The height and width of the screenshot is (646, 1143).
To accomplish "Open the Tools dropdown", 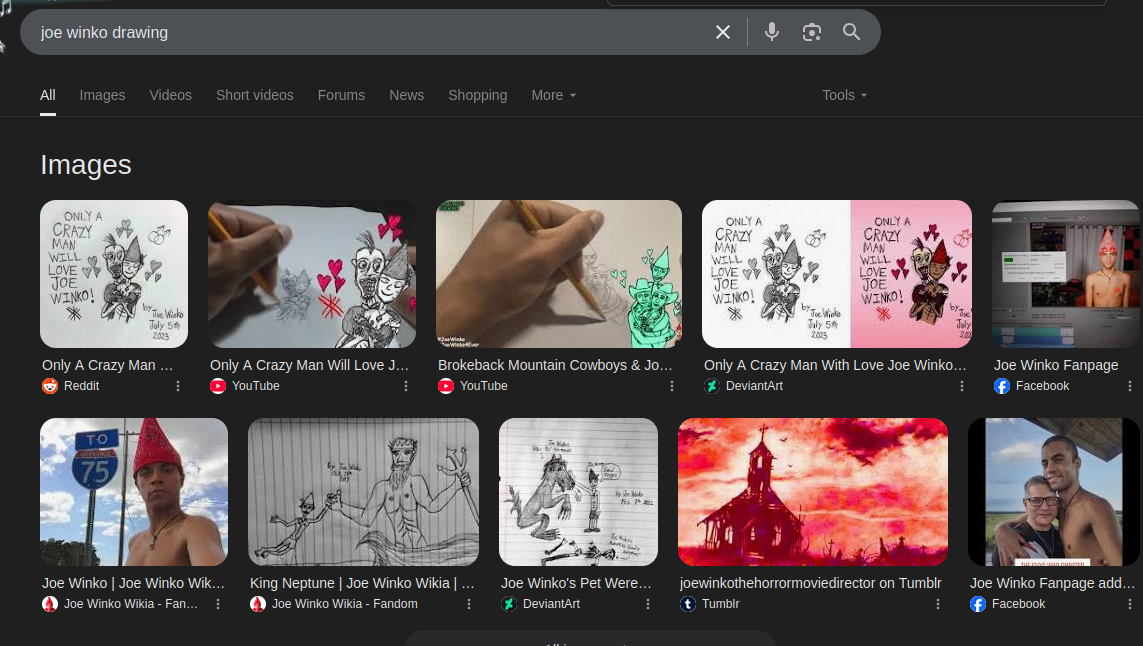I will tap(844, 96).
